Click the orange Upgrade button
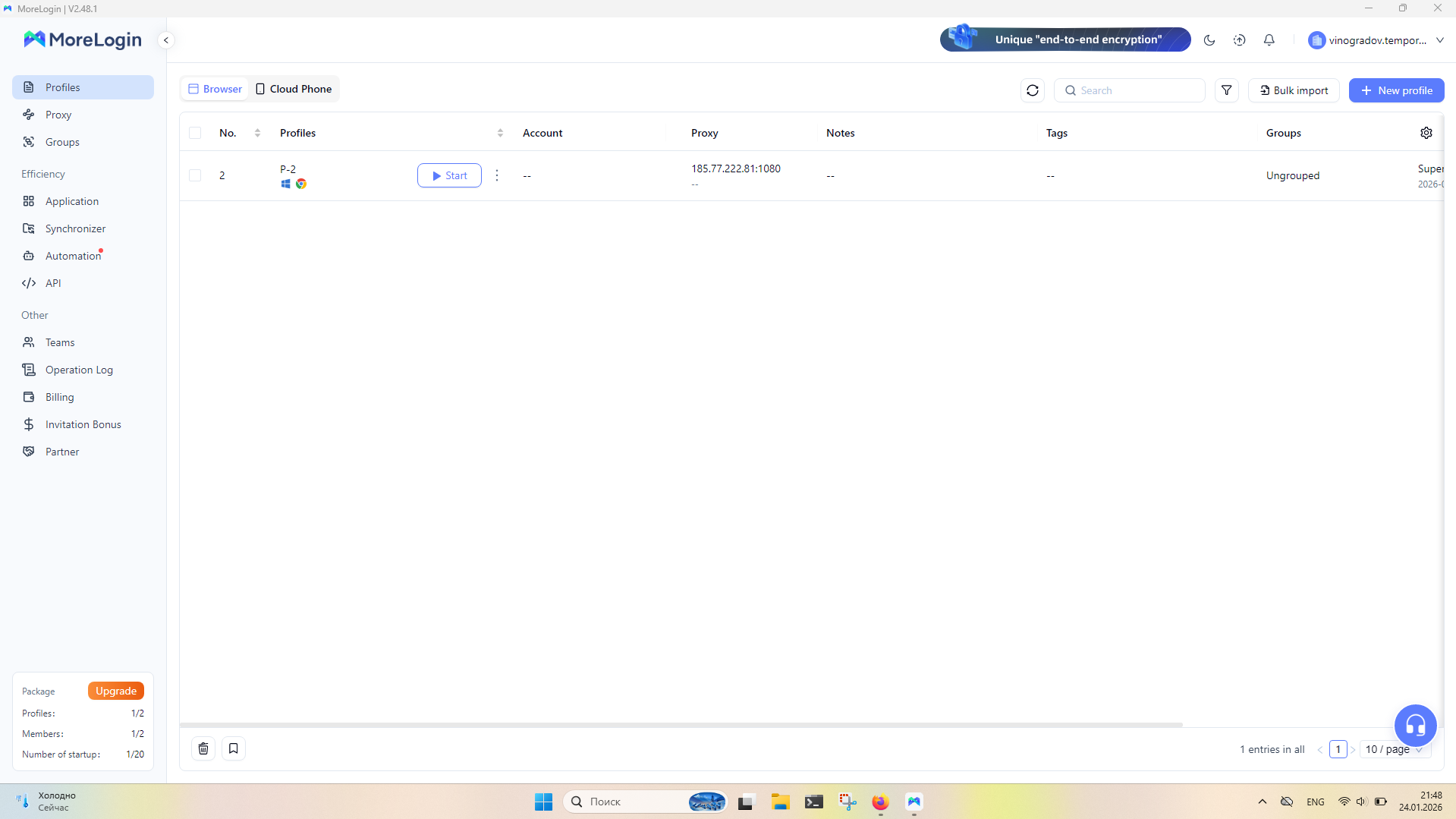 pos(116,691)
